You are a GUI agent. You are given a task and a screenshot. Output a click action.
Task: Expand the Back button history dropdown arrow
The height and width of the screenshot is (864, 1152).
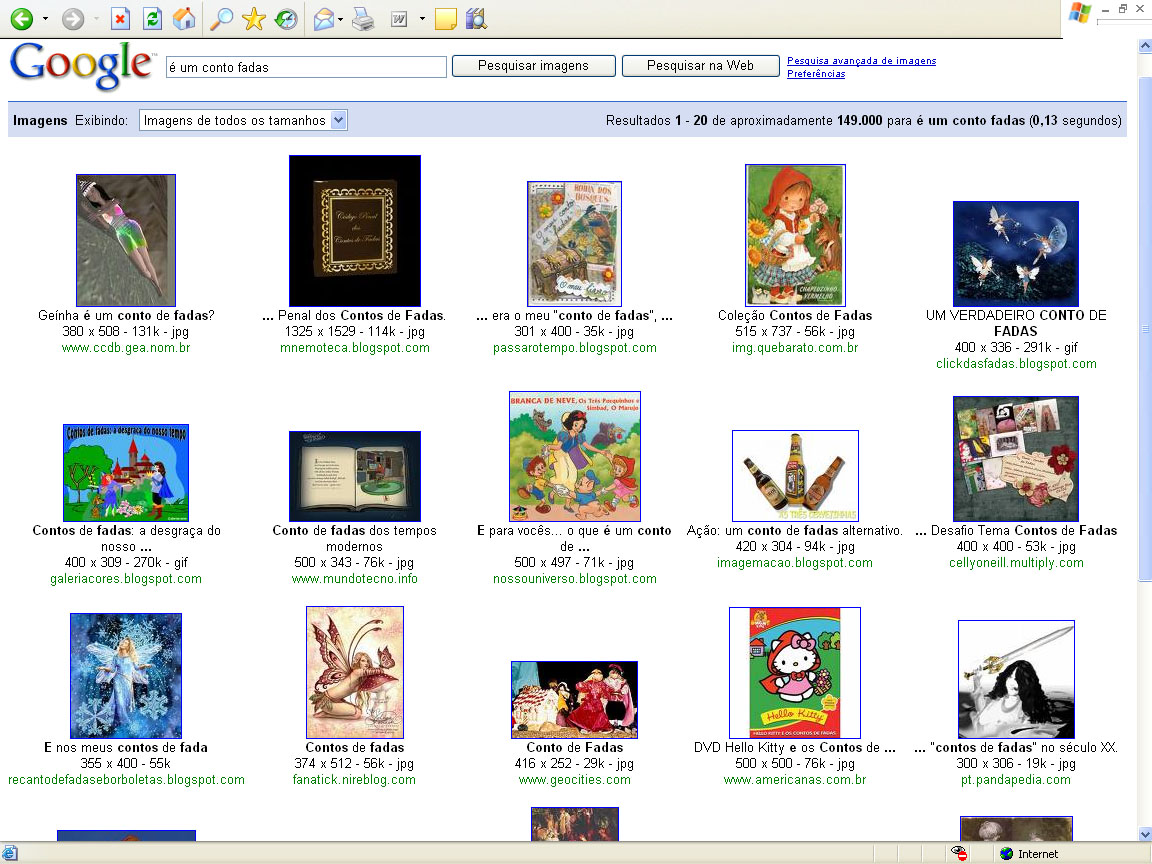[46, 19]
